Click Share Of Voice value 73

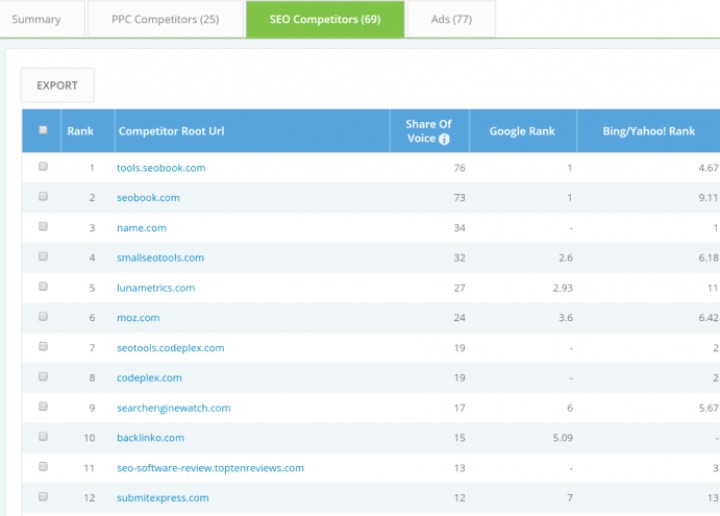tap(460, 198)
